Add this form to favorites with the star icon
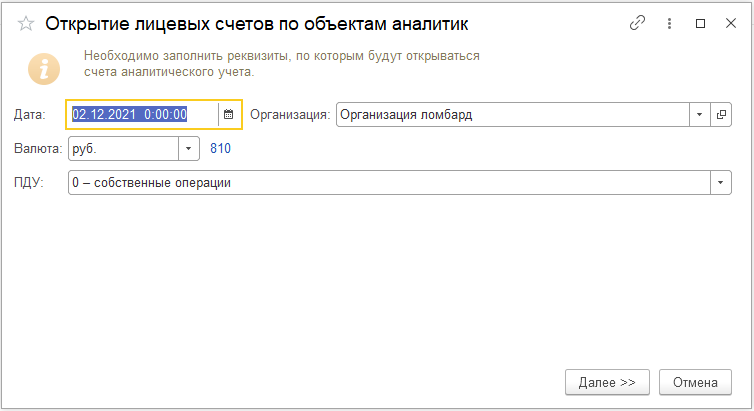This screenshot has width=754, height=411. coord(25,24)
